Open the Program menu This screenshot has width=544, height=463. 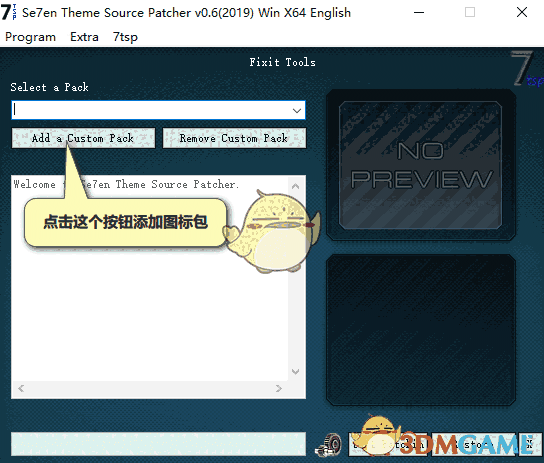(x=30, y=37)
